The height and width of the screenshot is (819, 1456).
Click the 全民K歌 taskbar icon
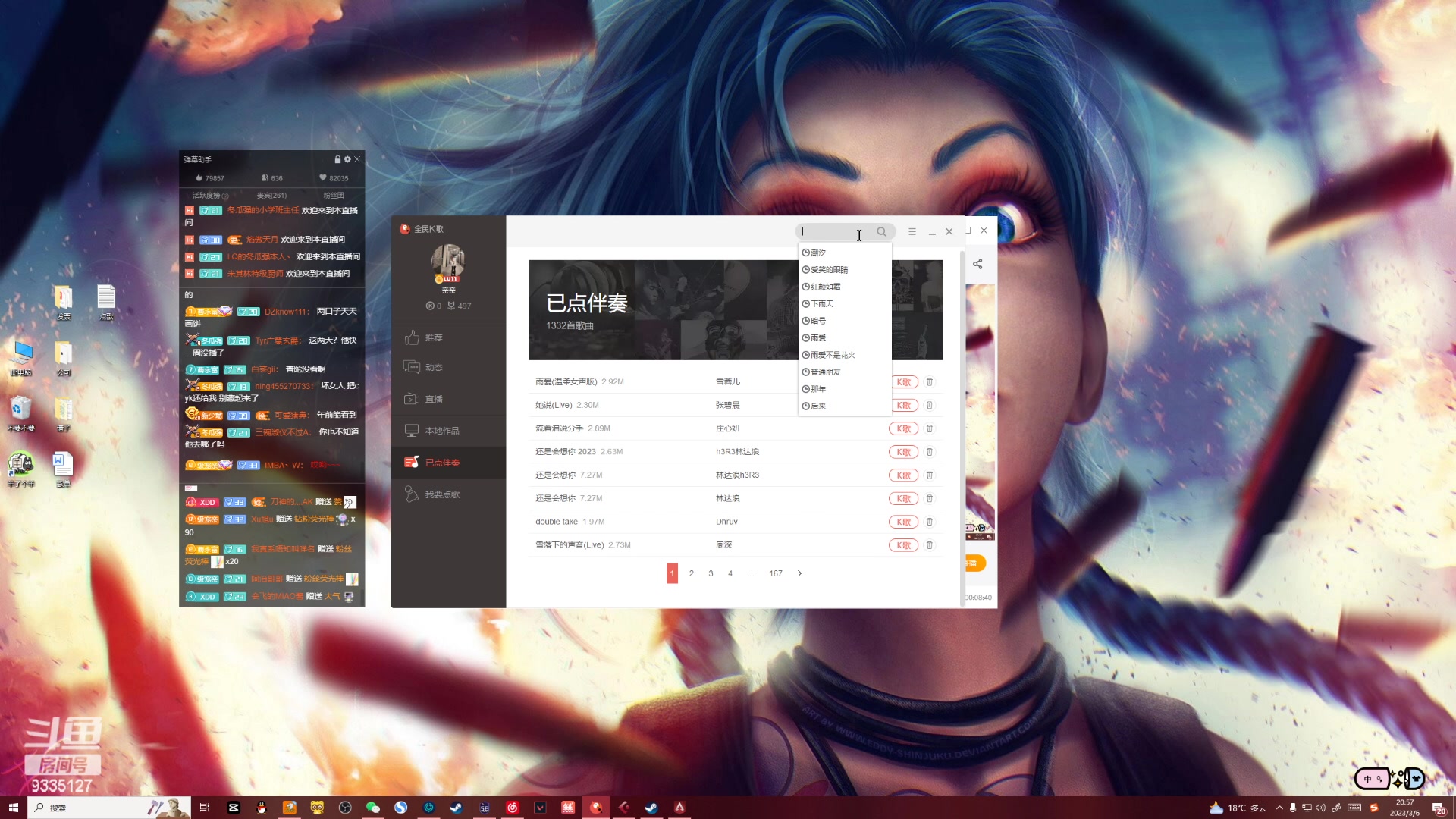click(596, 808)
